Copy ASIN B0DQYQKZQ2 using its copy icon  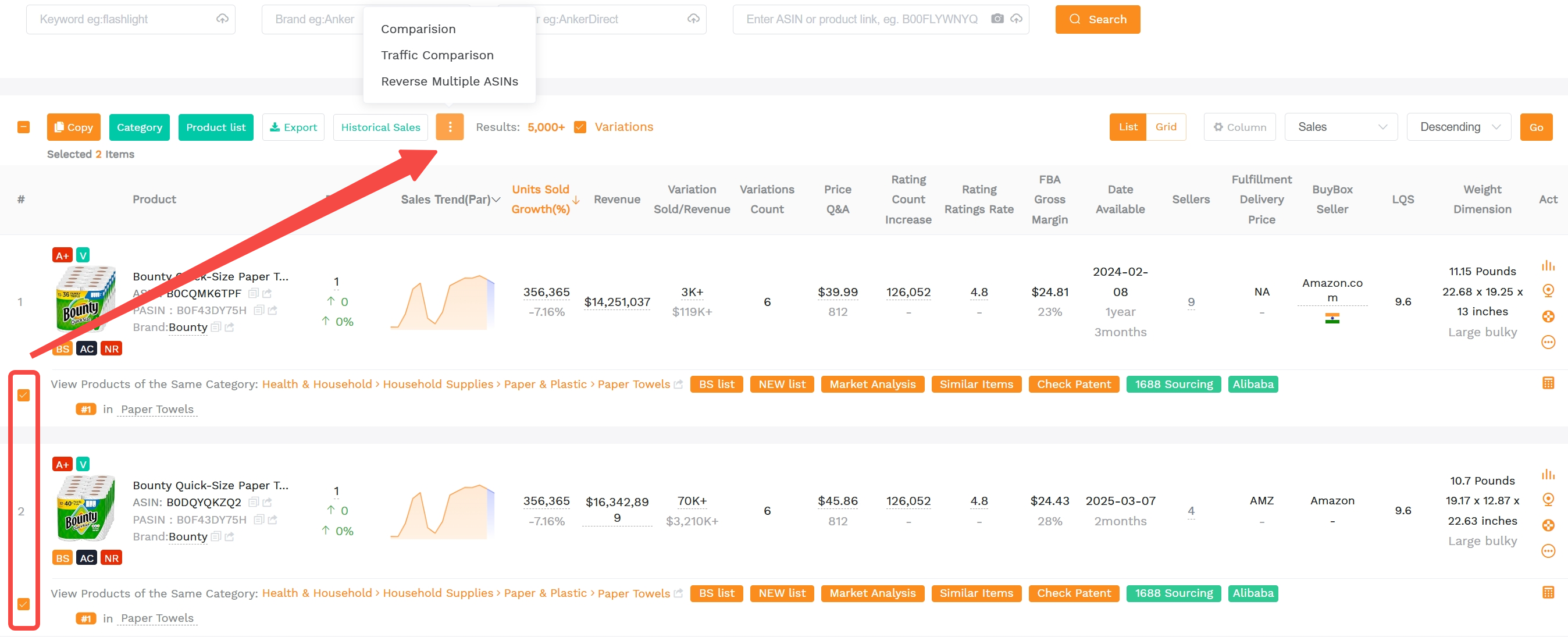[254, 502]
